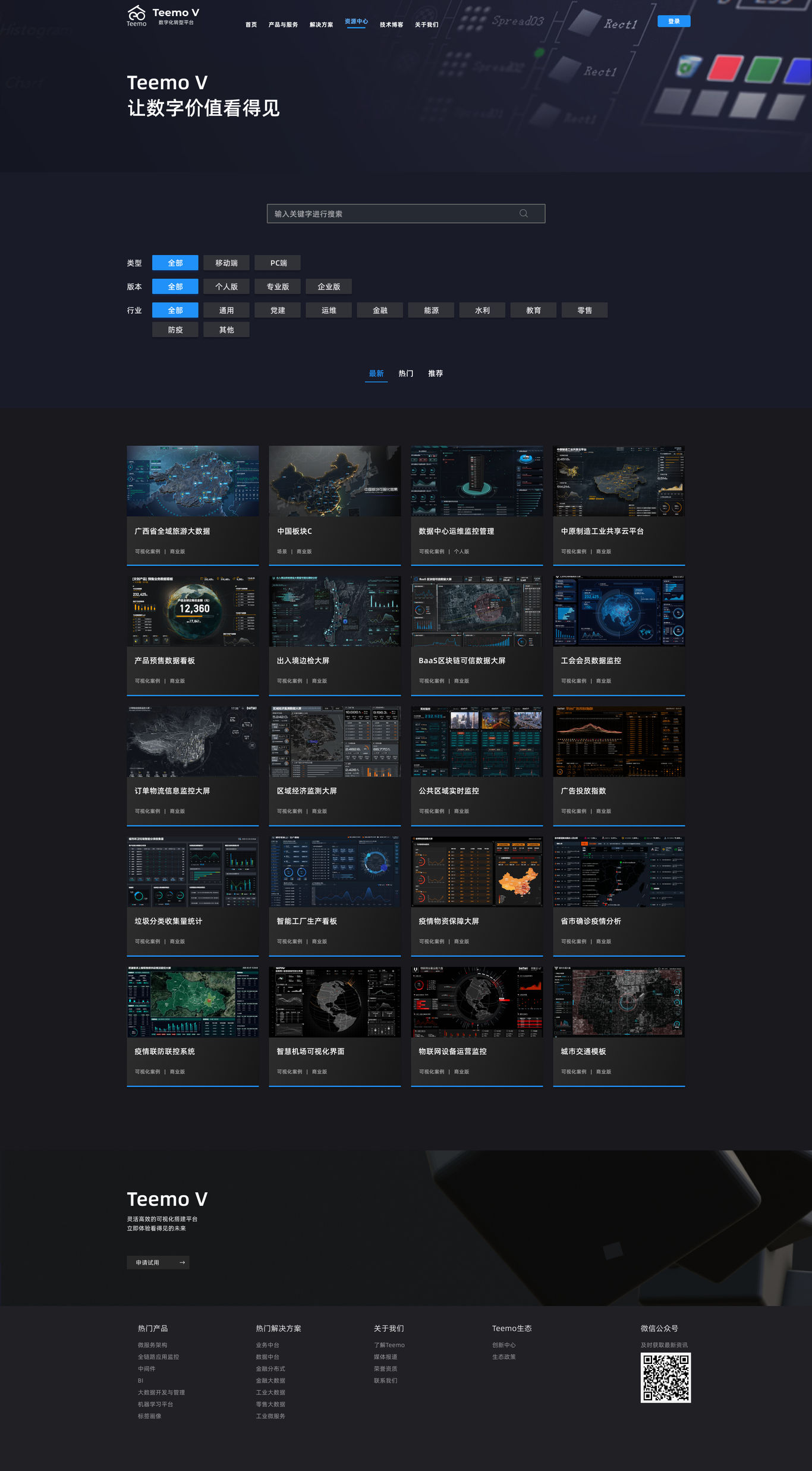Open 数据中心运维监控管理 thumbnail
Viewport: 812px width, 1471px height.
477,481
